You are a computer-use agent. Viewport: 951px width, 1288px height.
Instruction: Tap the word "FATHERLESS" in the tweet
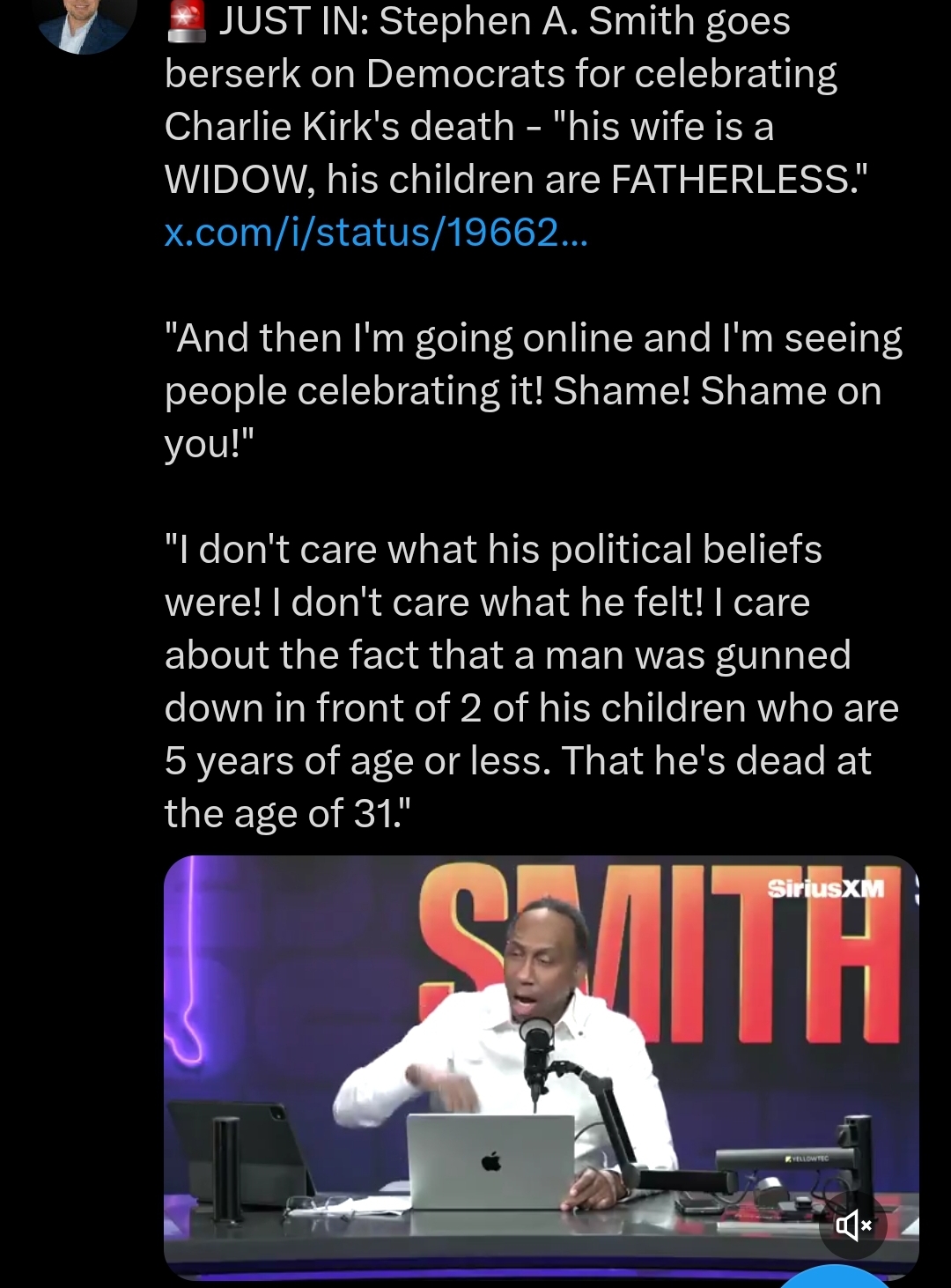(x=729, y=180)
